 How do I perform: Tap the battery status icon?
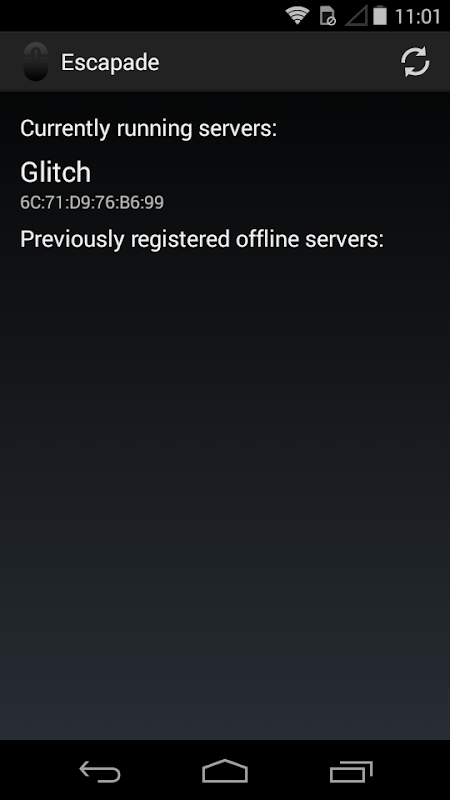point(380,15)
